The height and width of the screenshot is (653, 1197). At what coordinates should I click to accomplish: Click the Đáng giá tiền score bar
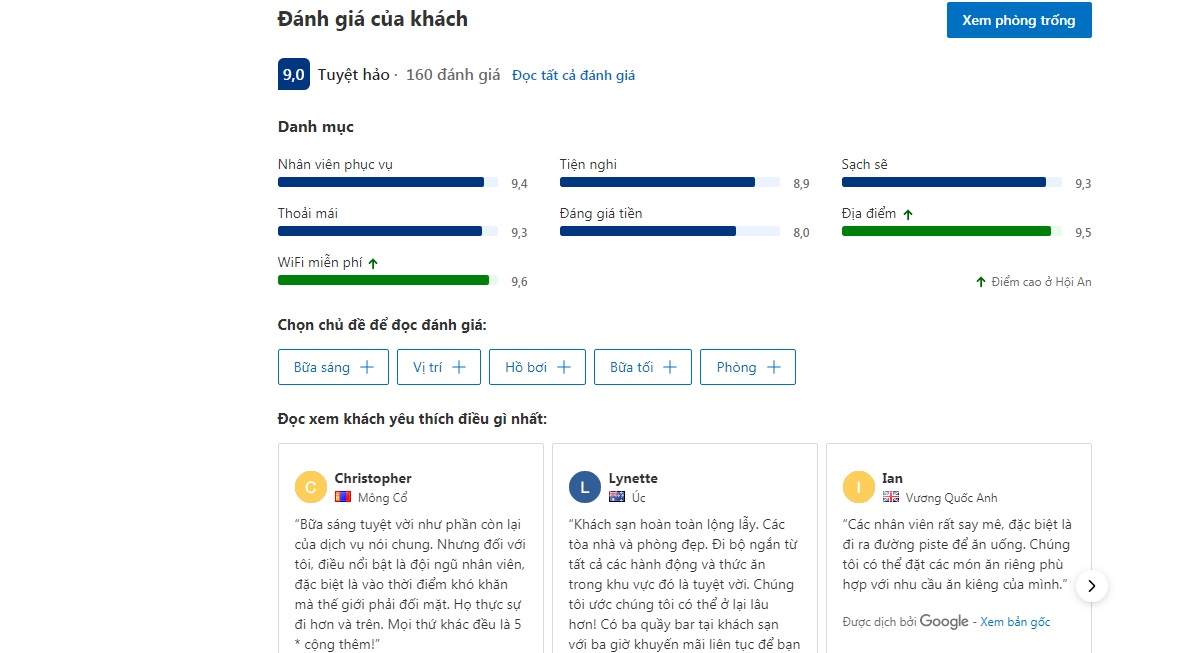pyautogui.click(x=669, y=231)
